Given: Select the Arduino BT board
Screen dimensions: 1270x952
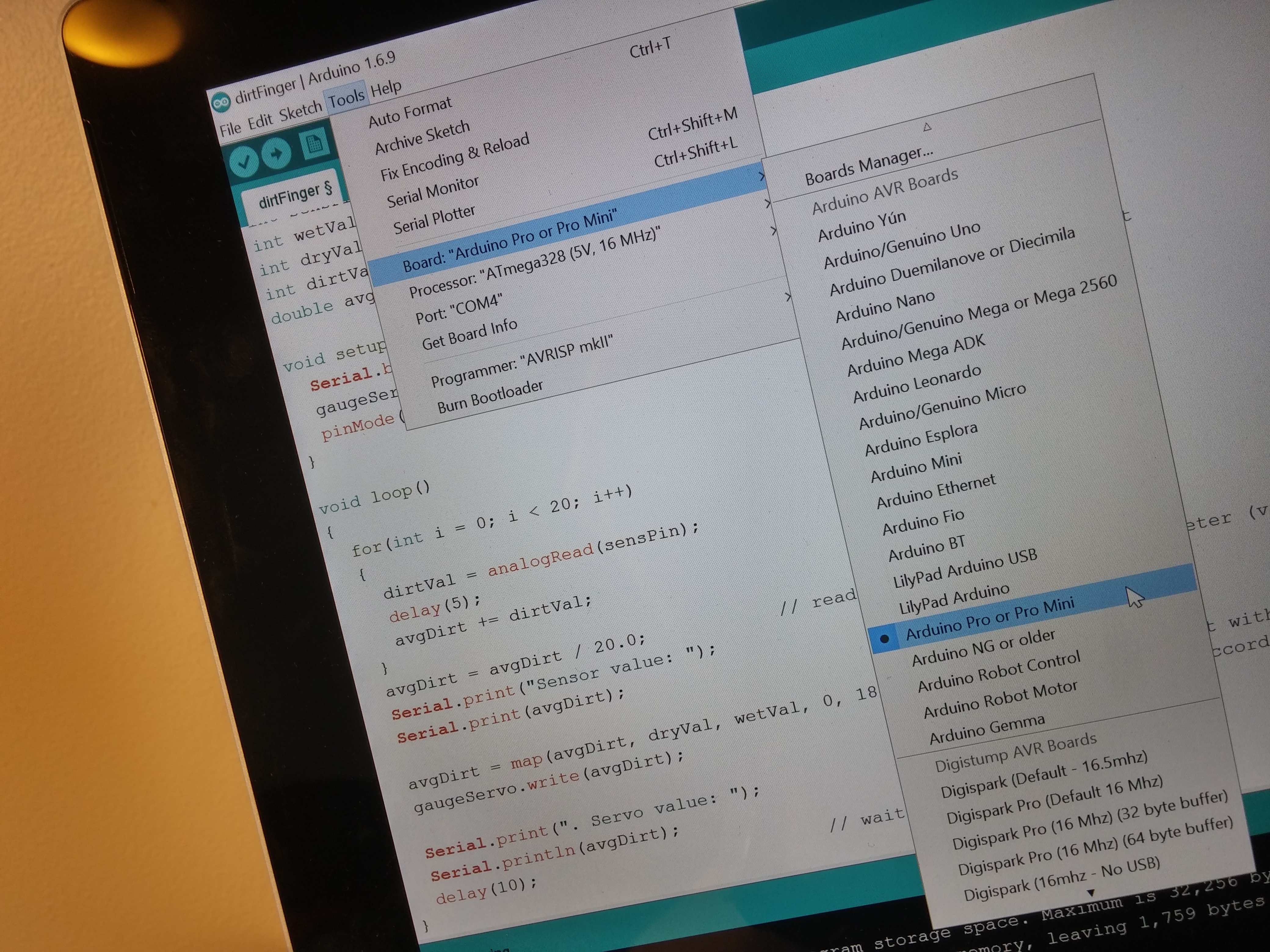Looking at the screenshot, I should coord(927,549).
